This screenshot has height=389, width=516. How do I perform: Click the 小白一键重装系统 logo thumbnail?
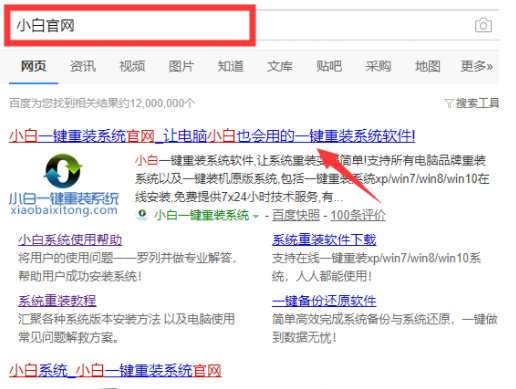point(63,185)
